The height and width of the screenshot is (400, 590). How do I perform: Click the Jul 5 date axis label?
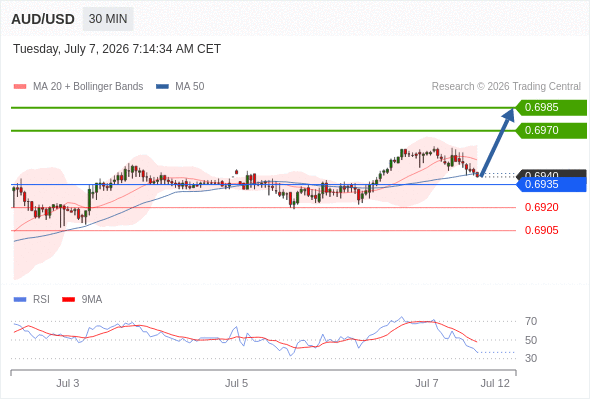tap(236, 383)
